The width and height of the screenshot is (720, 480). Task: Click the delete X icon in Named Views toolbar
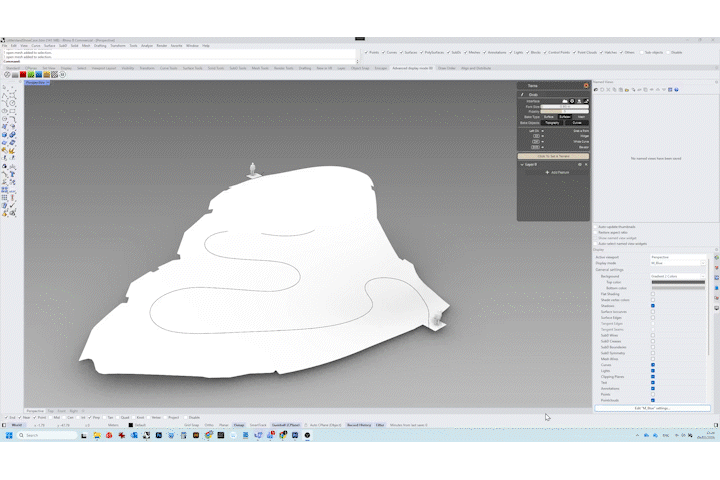tap(608, 90)
